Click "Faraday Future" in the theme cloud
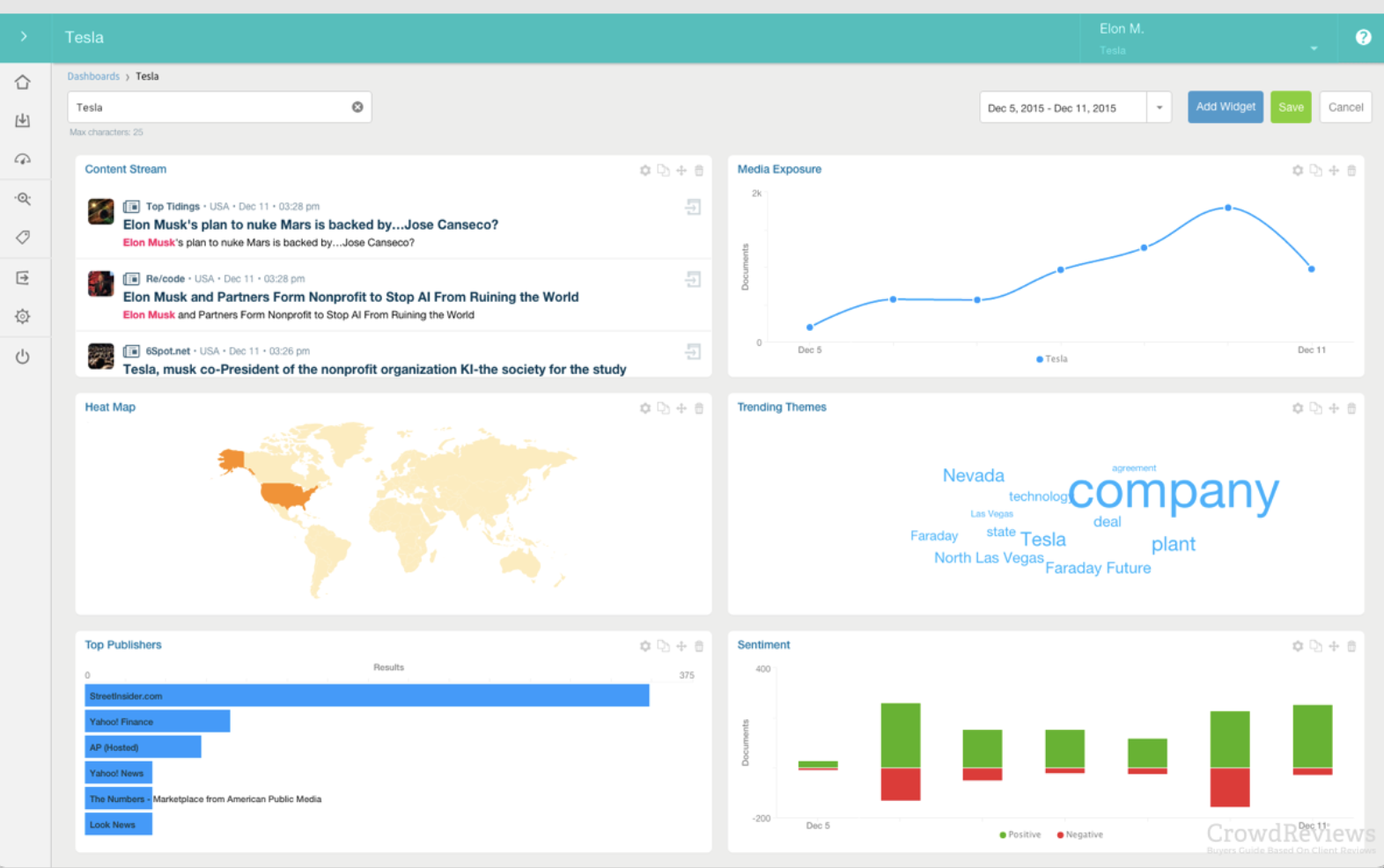1384x868 pixels. click(1098, 568)
